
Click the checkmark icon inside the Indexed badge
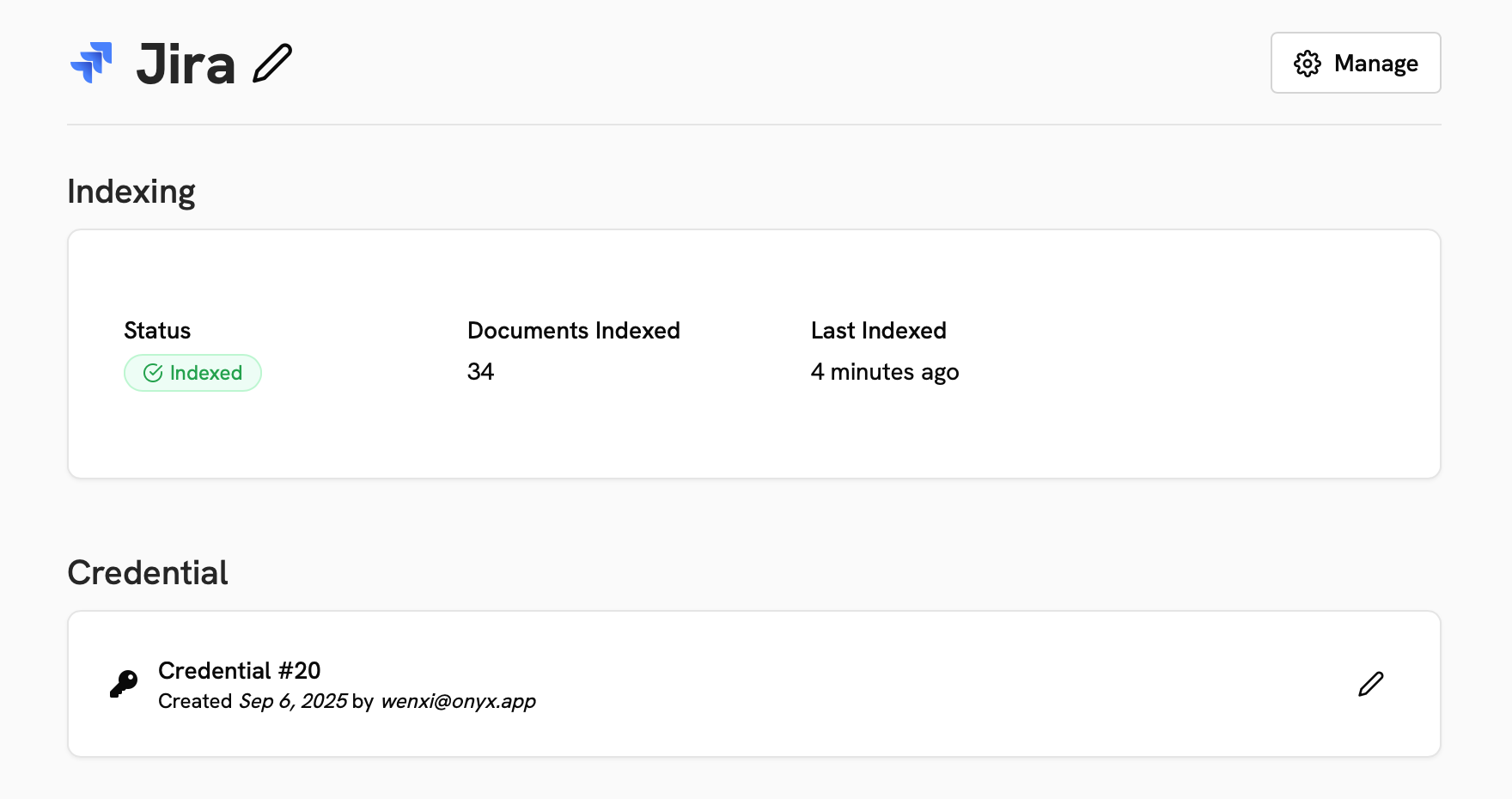152,373
